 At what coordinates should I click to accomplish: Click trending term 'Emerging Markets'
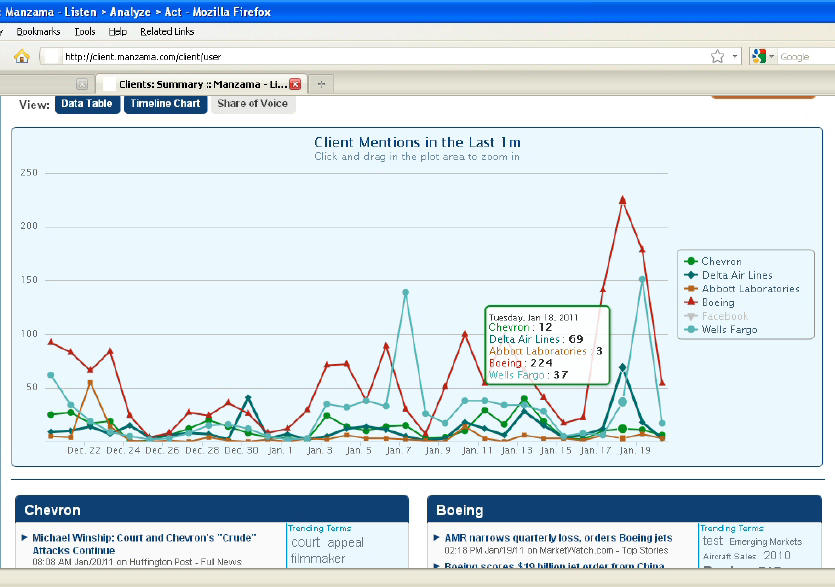point(766,542)
